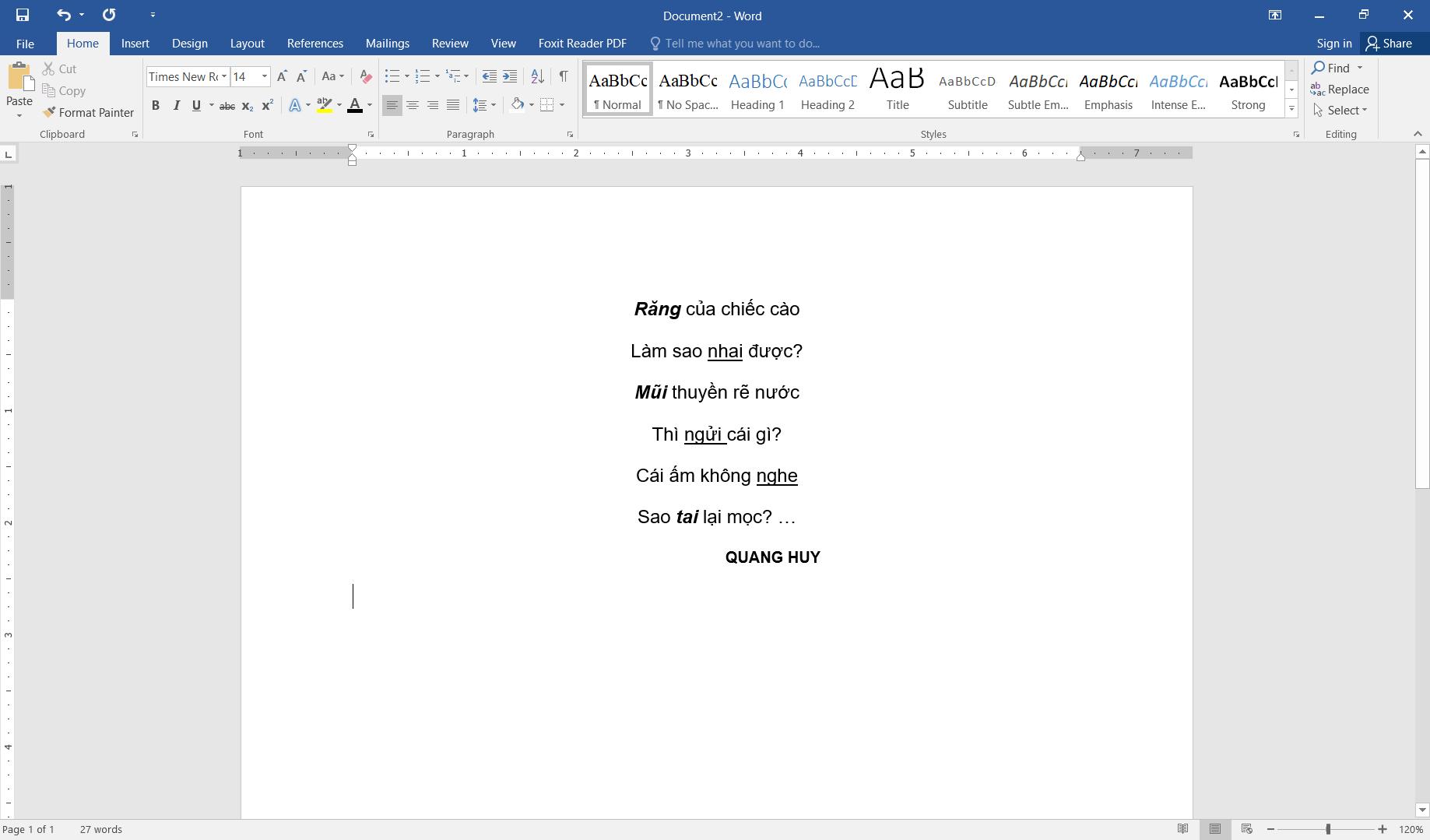Decrease paragraph indent
Image resolution: width=1430 pixels, height=840 pixels.
pos(489,76)
